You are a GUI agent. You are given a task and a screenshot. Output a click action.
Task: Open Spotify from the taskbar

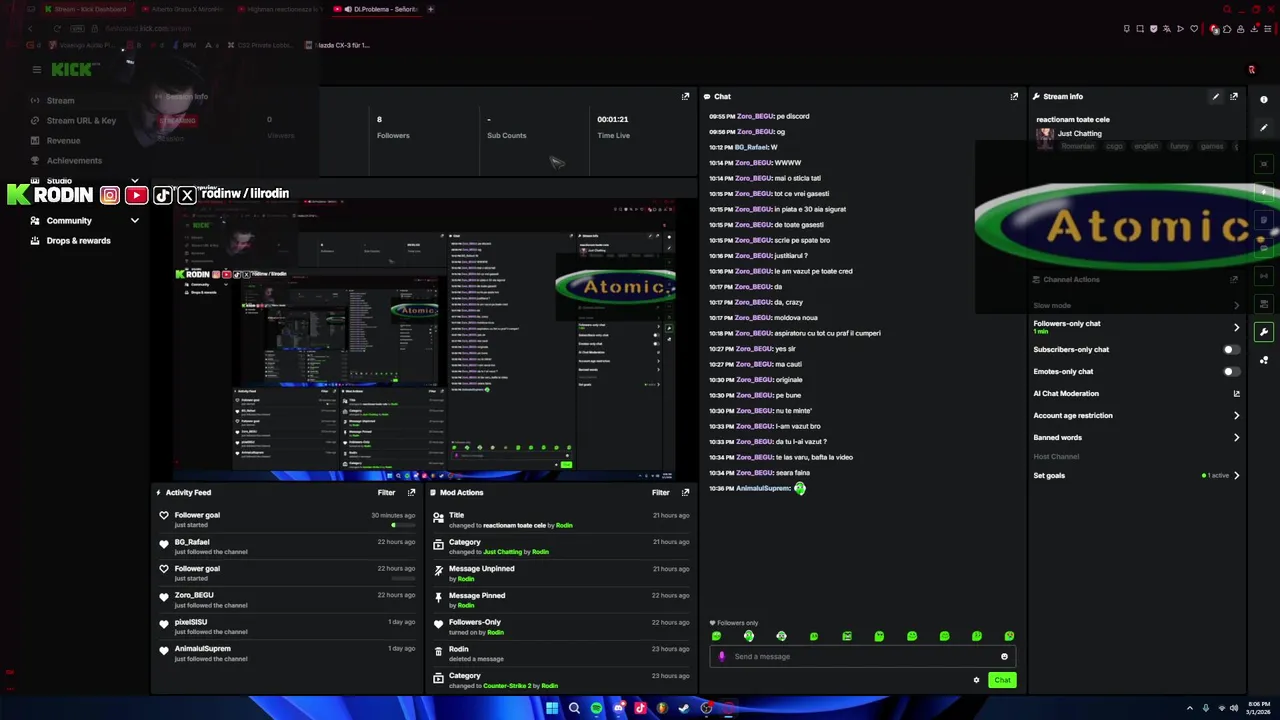pos(596,708)
